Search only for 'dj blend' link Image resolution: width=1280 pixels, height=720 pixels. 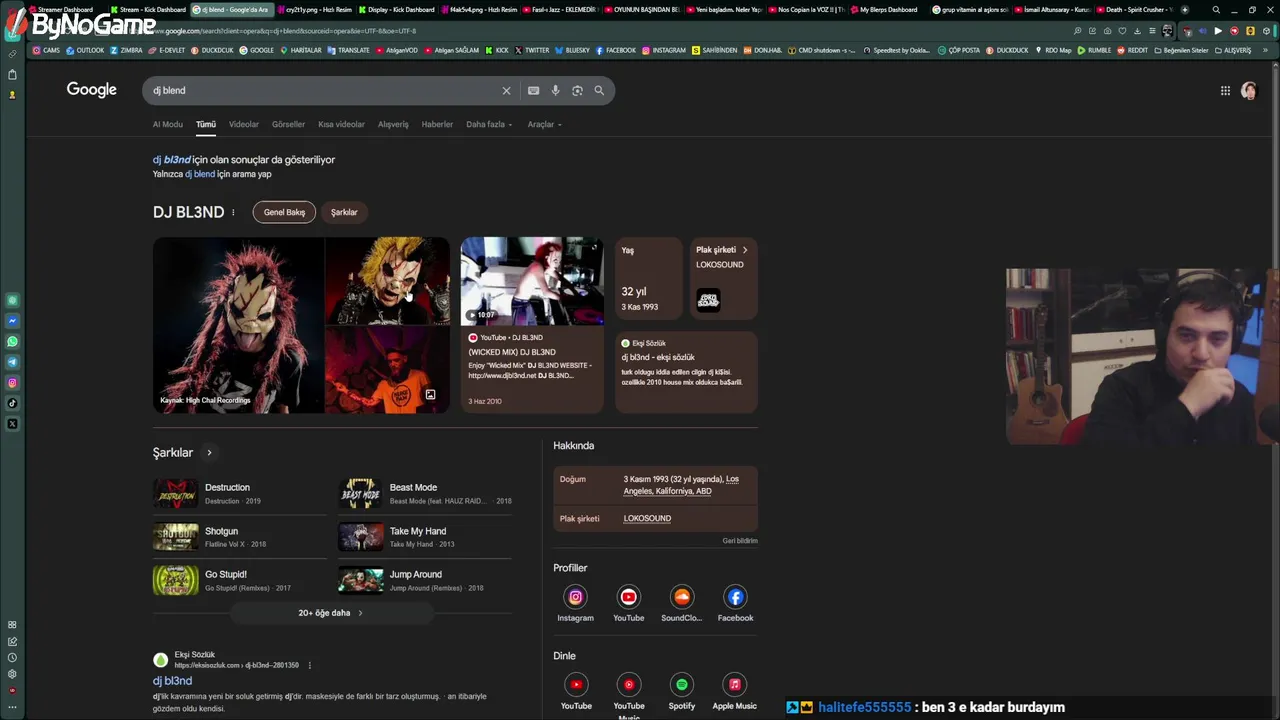point(200,174)
